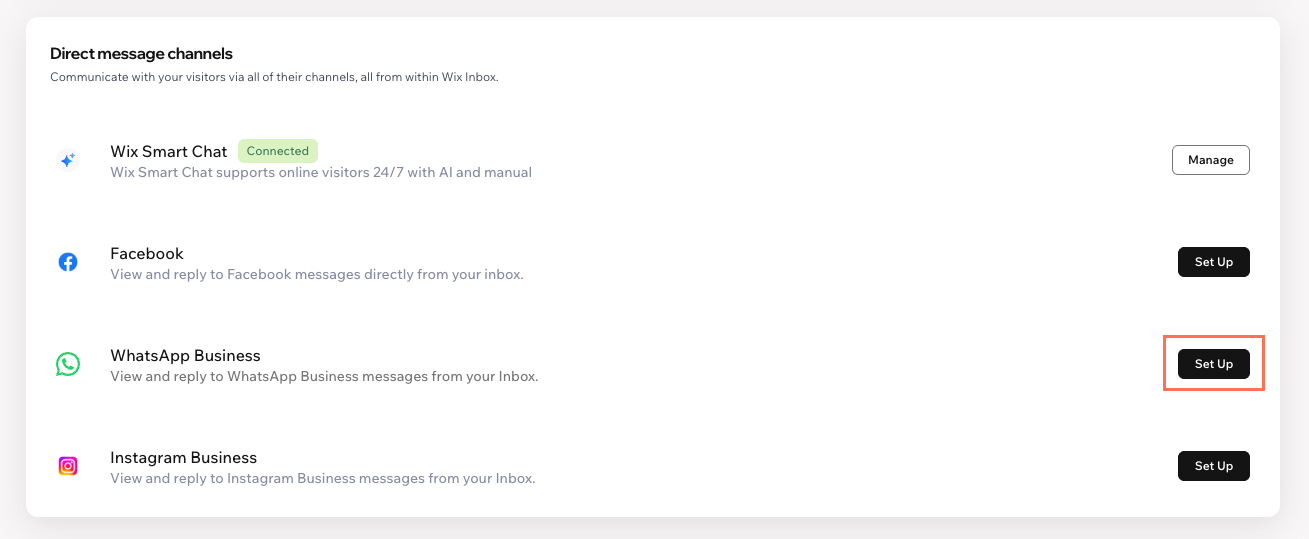Click the WhatsApp logo icon
The width and height of the screenshot is (1309, 539).
point(68,364)
